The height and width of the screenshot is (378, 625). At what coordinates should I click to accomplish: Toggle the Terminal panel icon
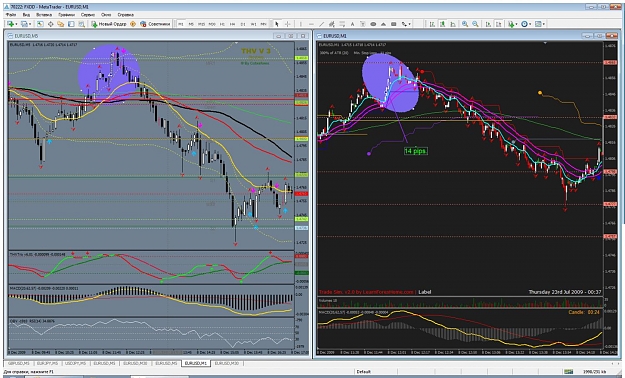coord(71,24)
